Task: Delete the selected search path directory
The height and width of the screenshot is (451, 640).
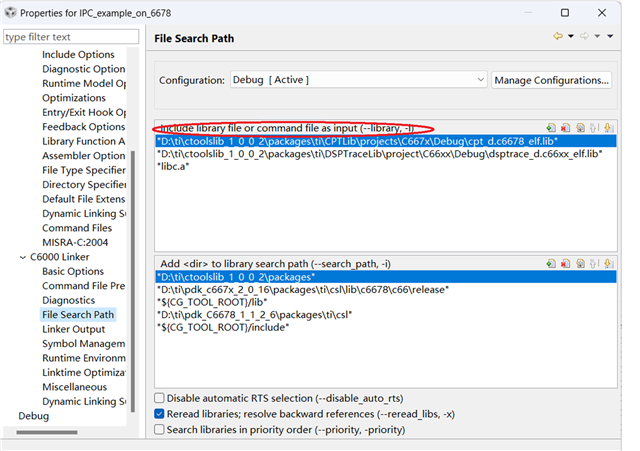Action: (x=565, y=262)
